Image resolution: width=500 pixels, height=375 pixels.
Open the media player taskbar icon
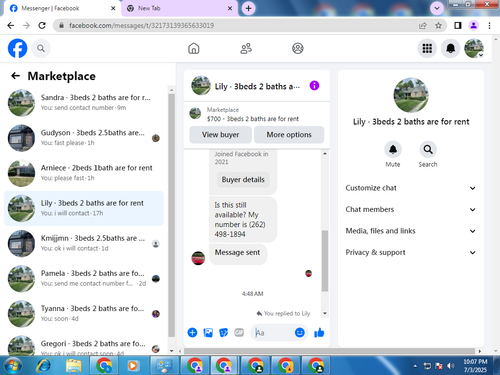[133, 366]
